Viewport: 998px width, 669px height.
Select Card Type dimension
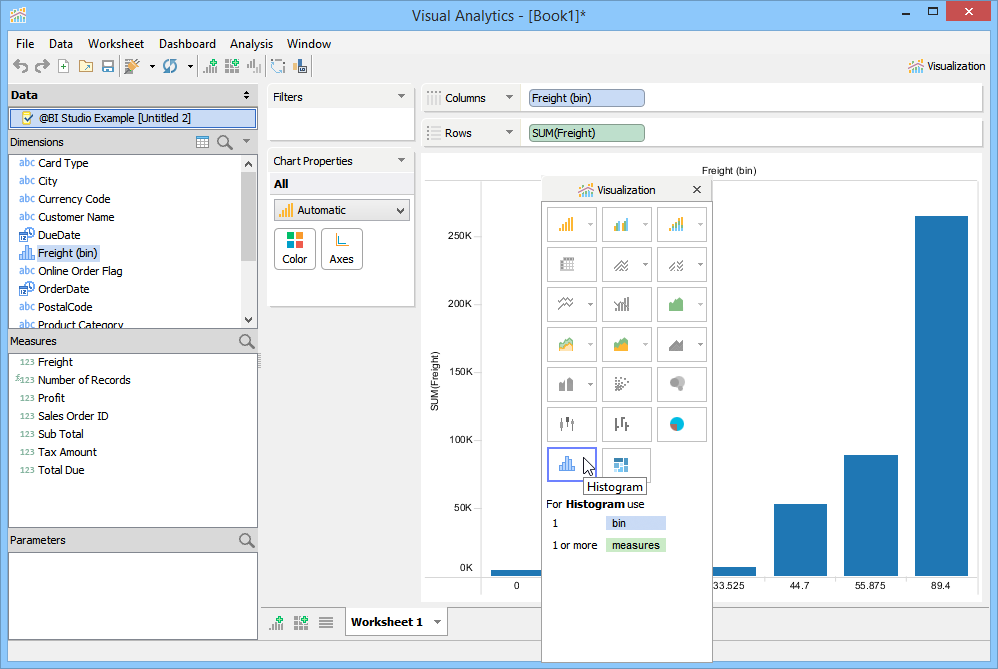(63, 163)
